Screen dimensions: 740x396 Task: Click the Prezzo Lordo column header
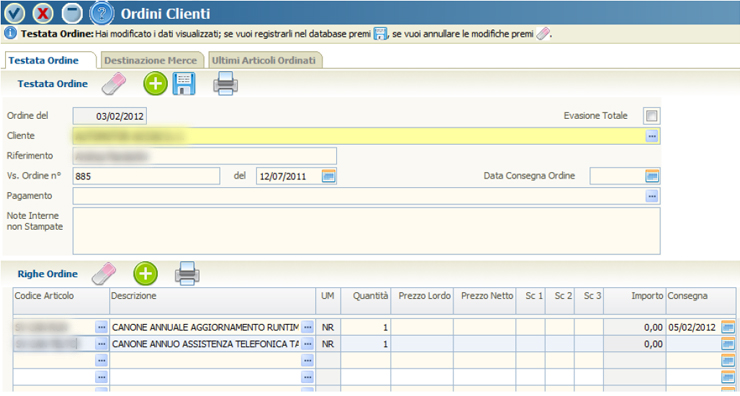tap(422, 301)
